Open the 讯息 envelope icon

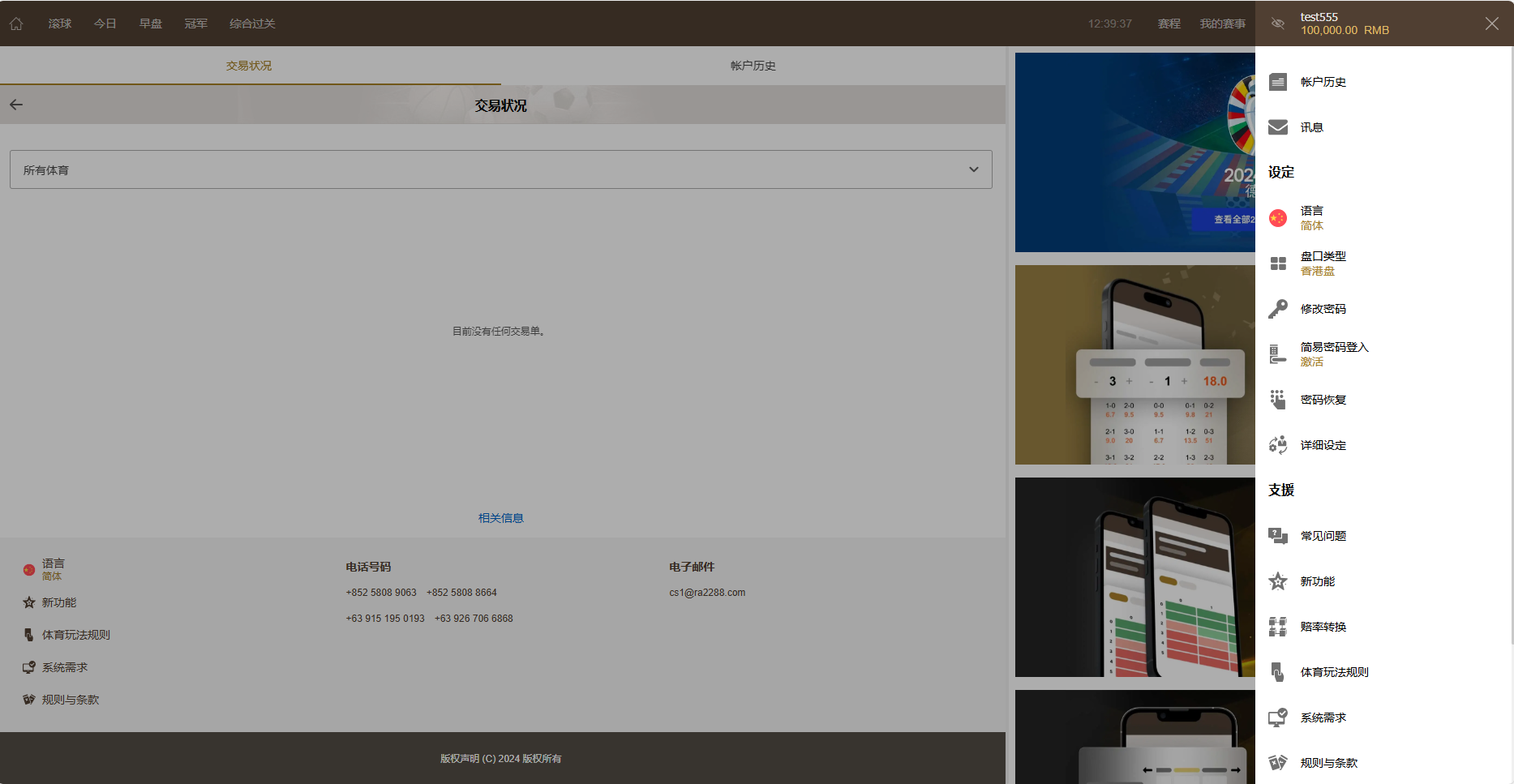(1278, 127)
